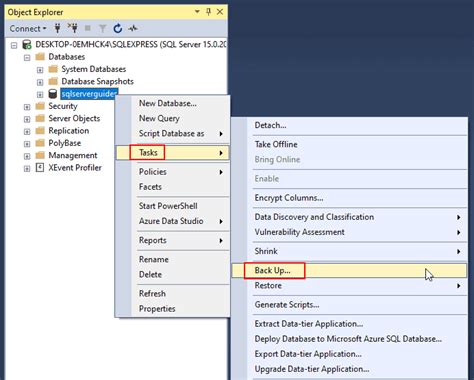Expand the XEvent Profiler node
The width and height of the screenshot is (474, 380).
[27, 168]
